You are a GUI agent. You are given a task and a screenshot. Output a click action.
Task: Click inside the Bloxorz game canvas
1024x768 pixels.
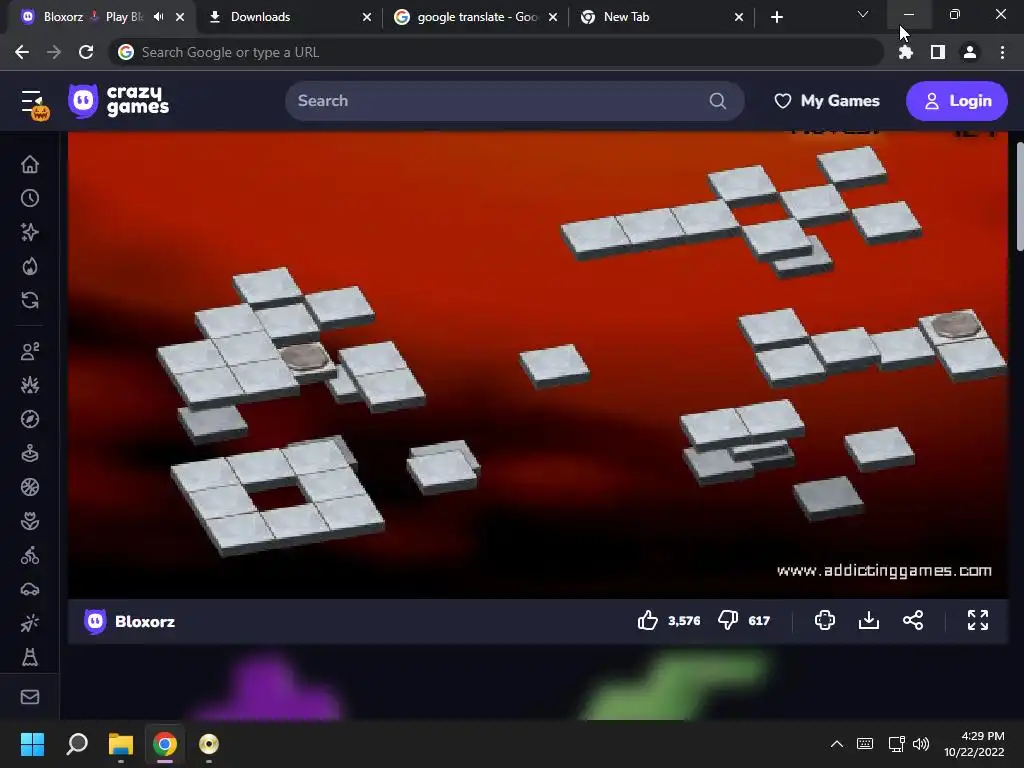(x=537, y=364)
